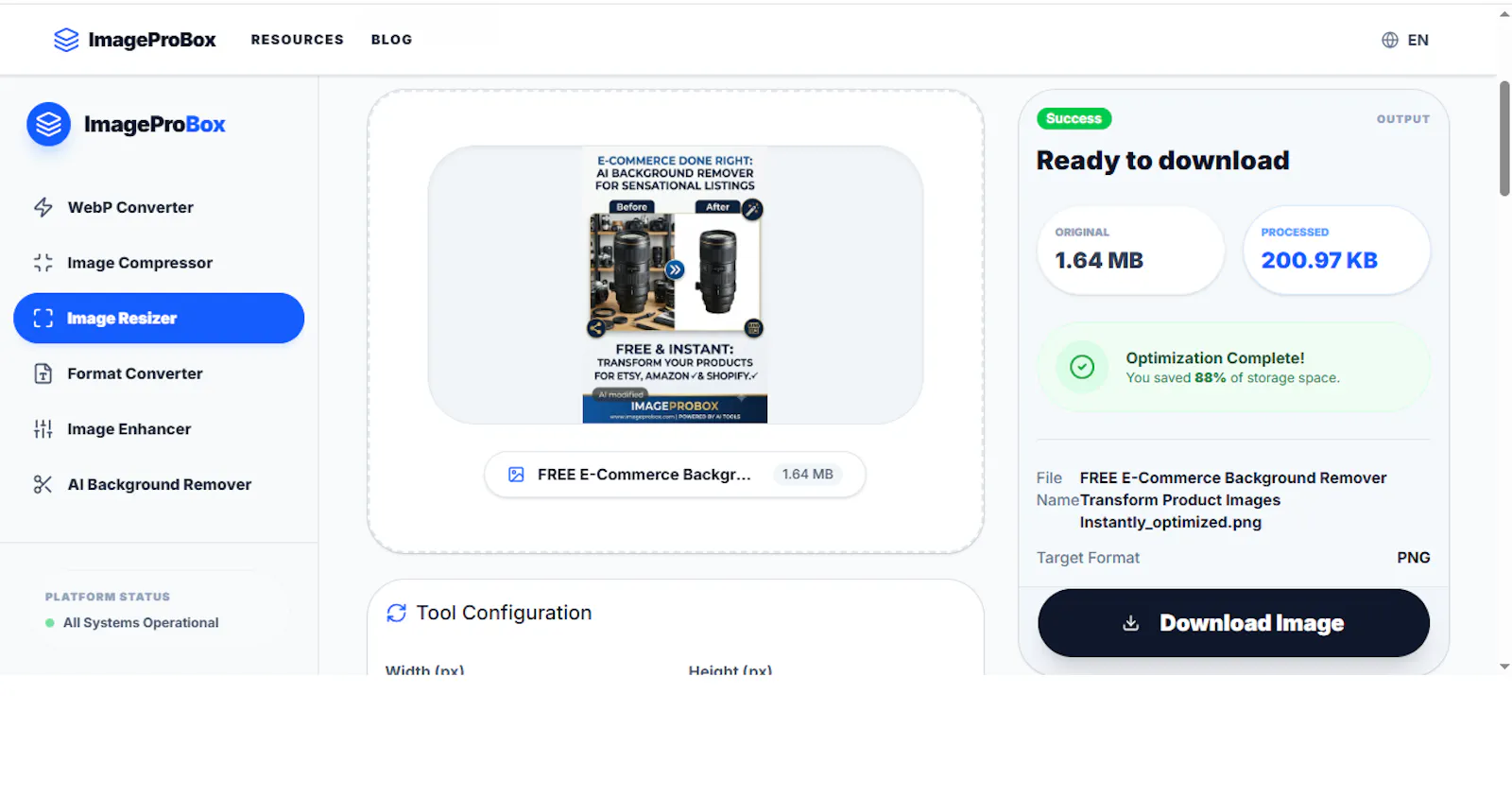Viewport: 1512px width, 798px height.
Task: Click the Tool Configuration heading
Action: tap(505, 613)
